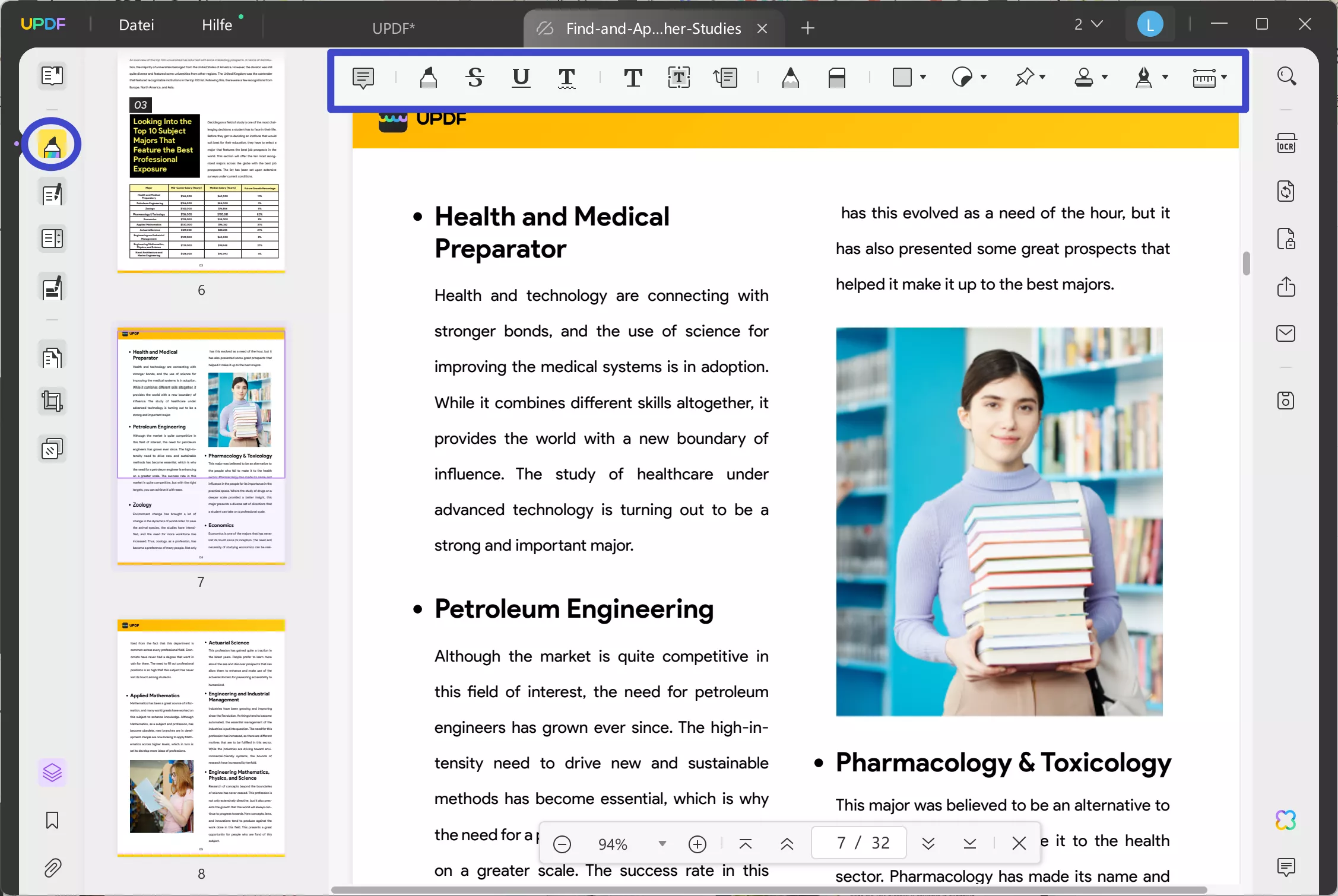
Task: Open the OCR tool in the right sidebar
Action: tap(1286, 142)
